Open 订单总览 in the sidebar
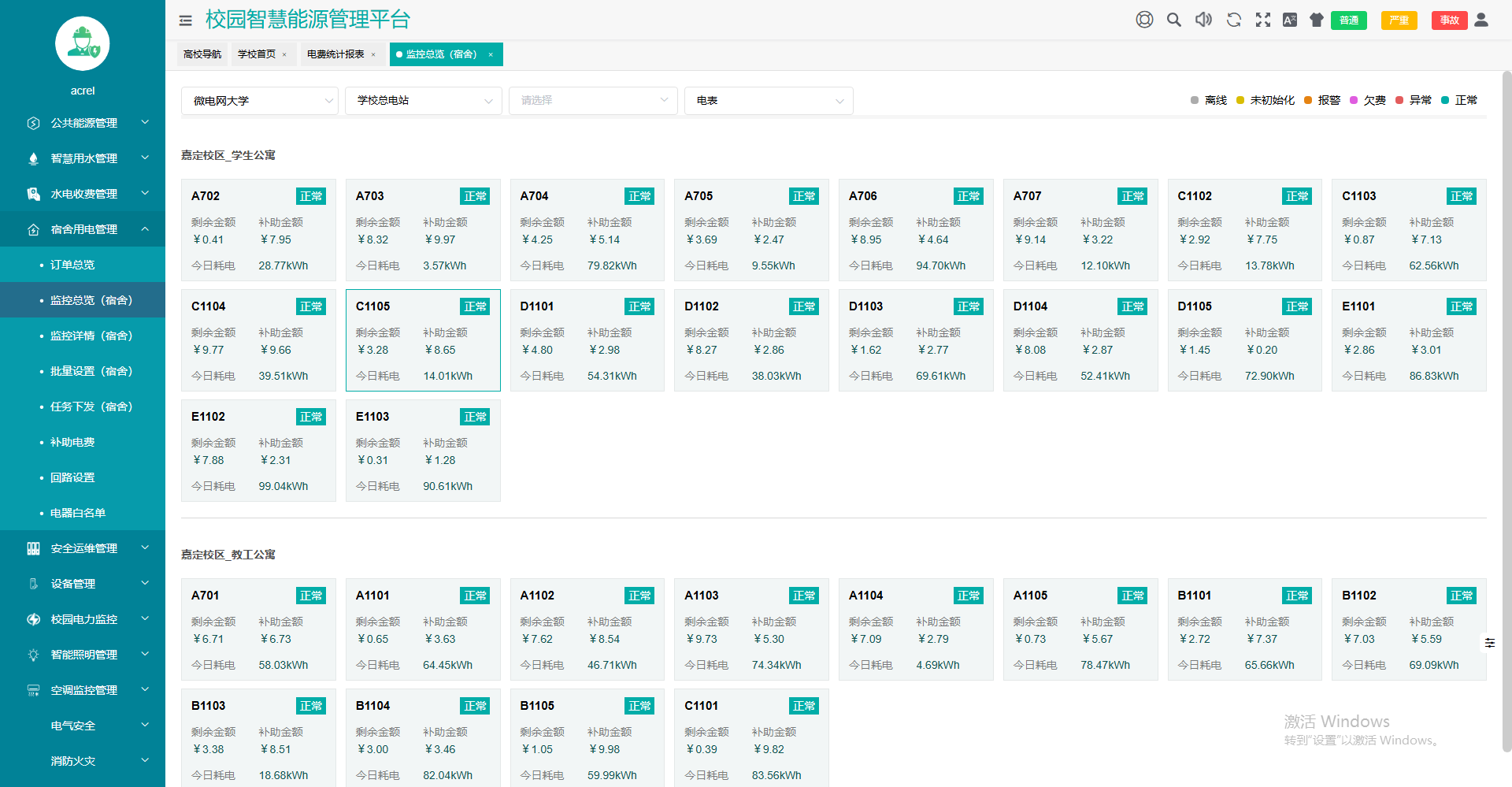This screenshot has height=787, width=1512. coord(72,265)
